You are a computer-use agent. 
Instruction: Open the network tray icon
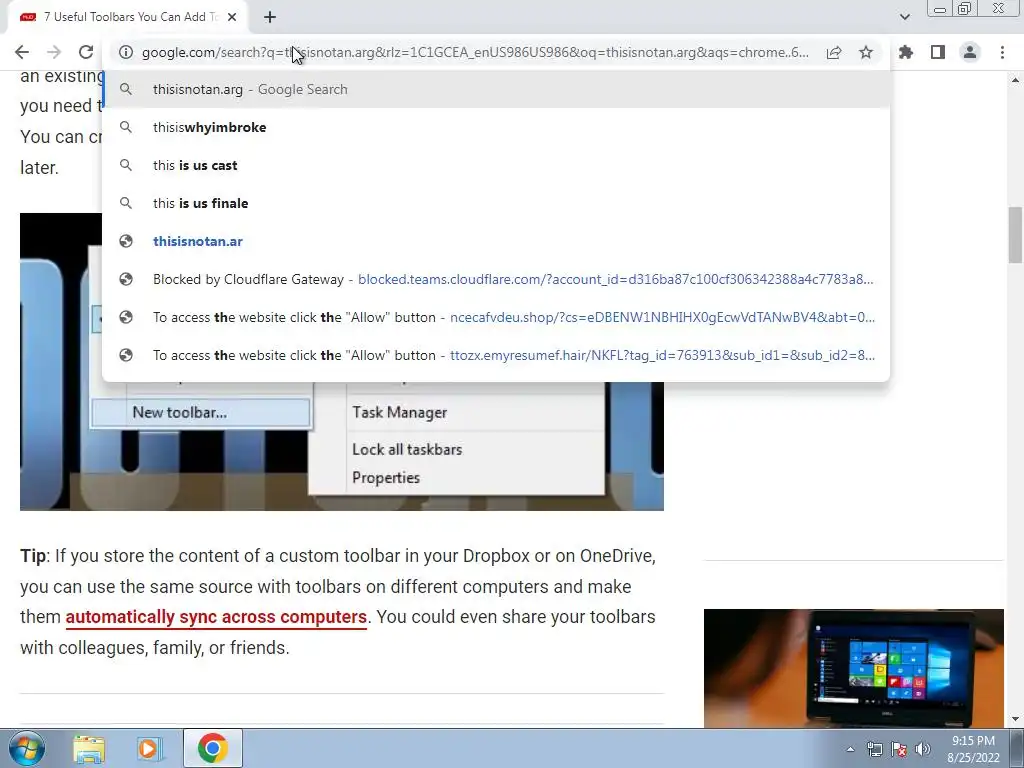pyautogui.click(x=874, y=749)
